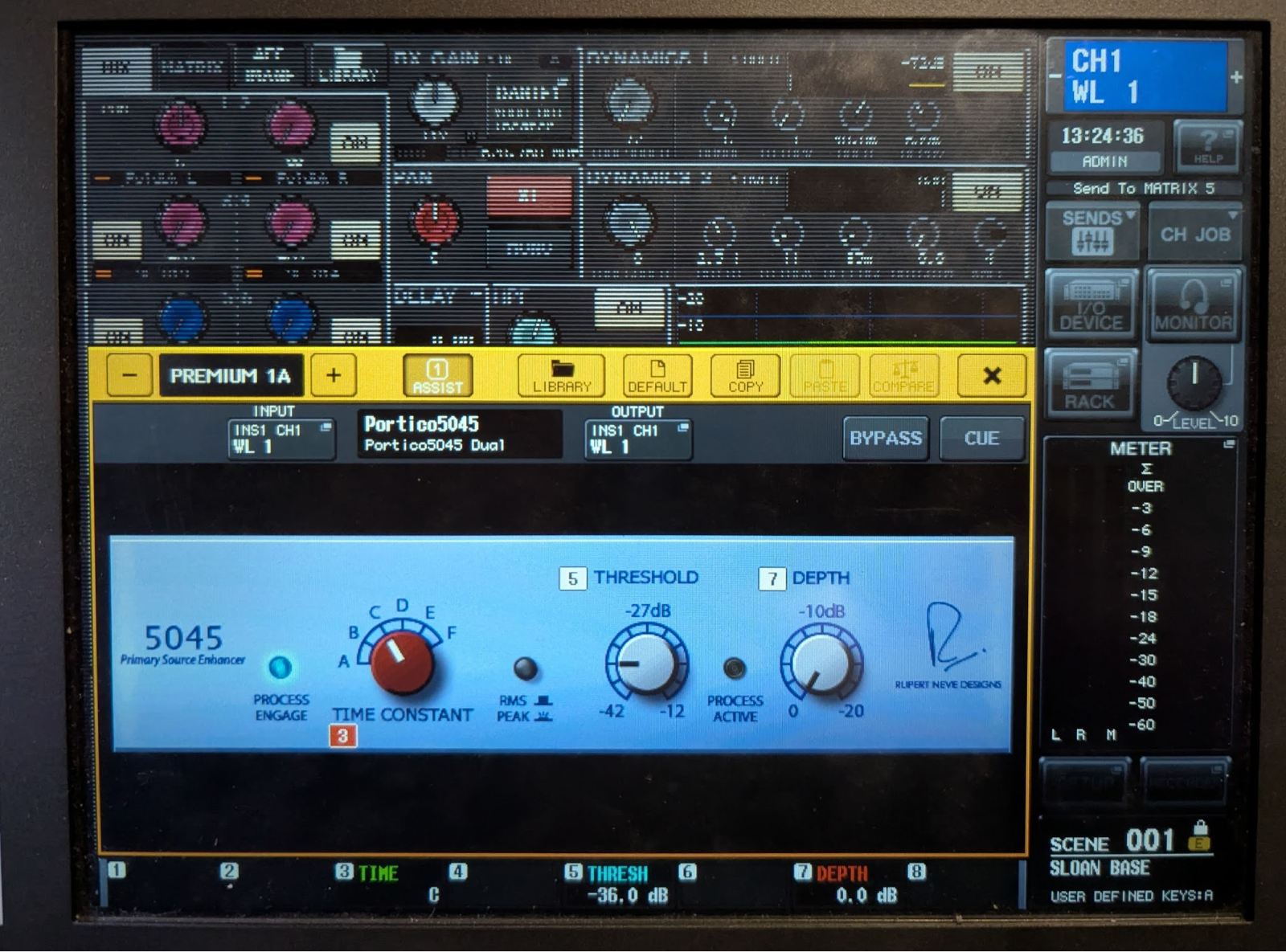Open the SENDS fader menu
This screenshot has height=952, width=1286.
click(x=1092, y=232)
